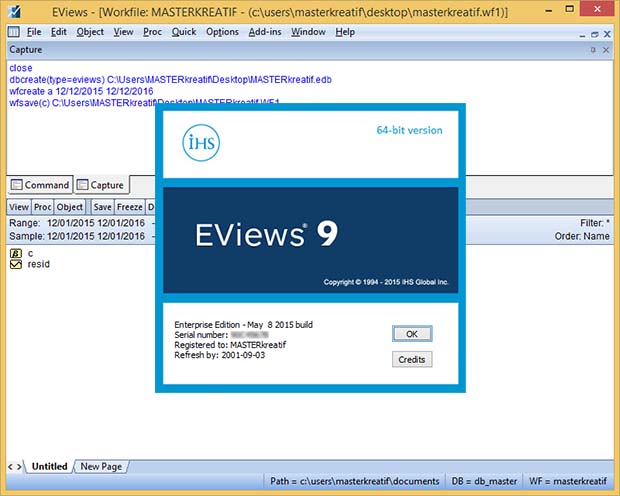Click the DB = db_master status entry
Screen dimensions: 620x496
point(484,481)
